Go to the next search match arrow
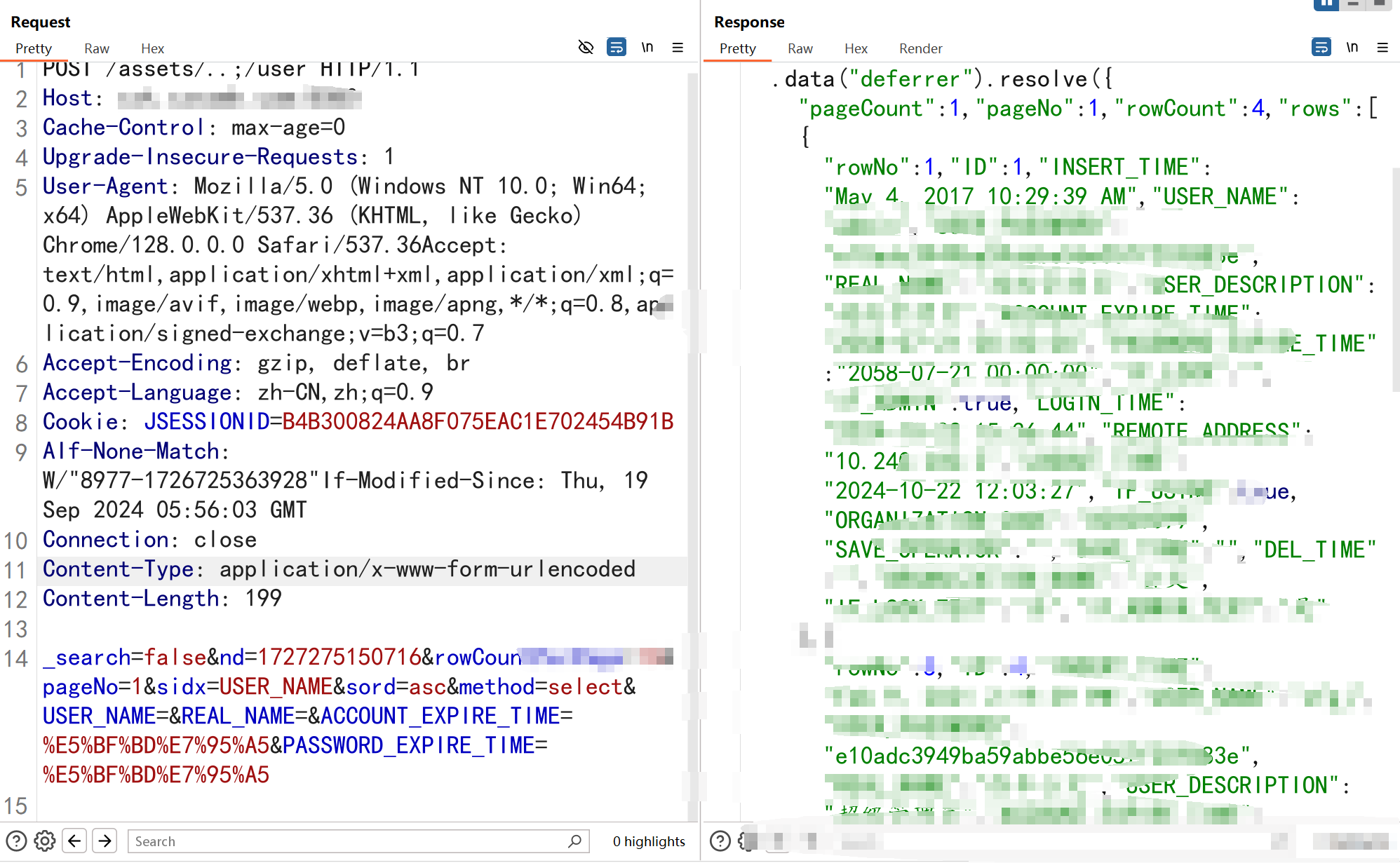The image size is (1400, 863). click(x=105, y=841)
